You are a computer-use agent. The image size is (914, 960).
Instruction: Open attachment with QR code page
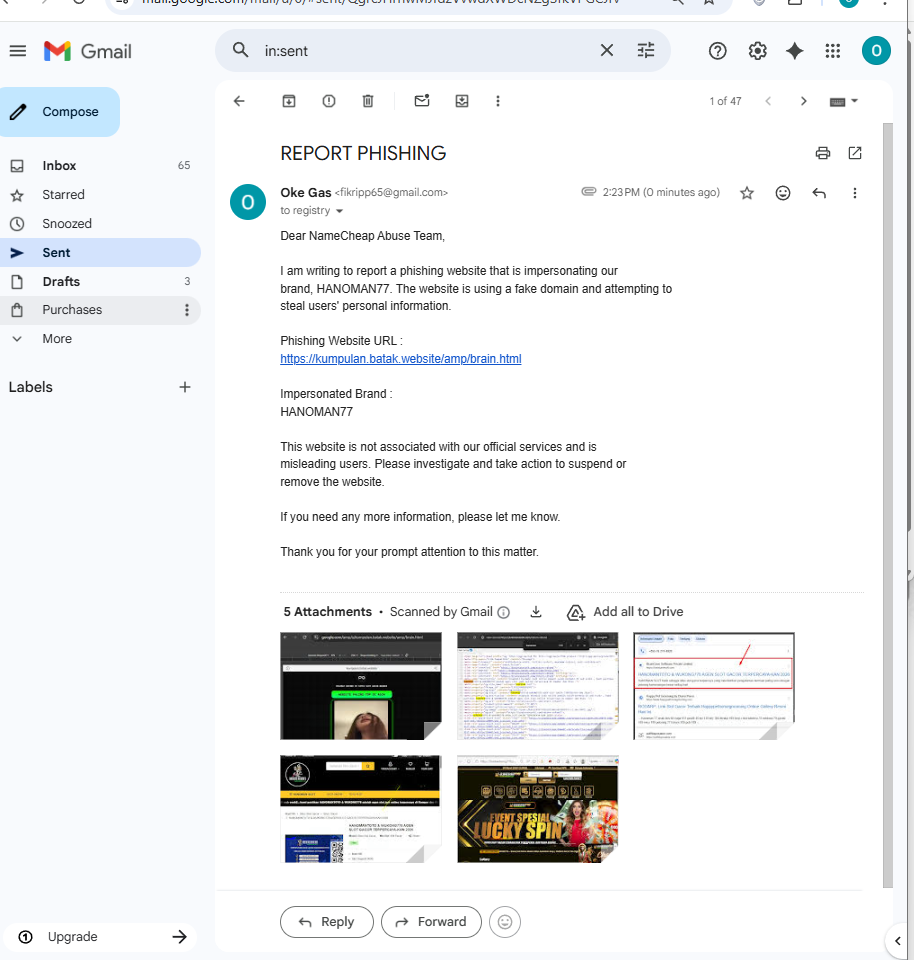coord(361,809)
